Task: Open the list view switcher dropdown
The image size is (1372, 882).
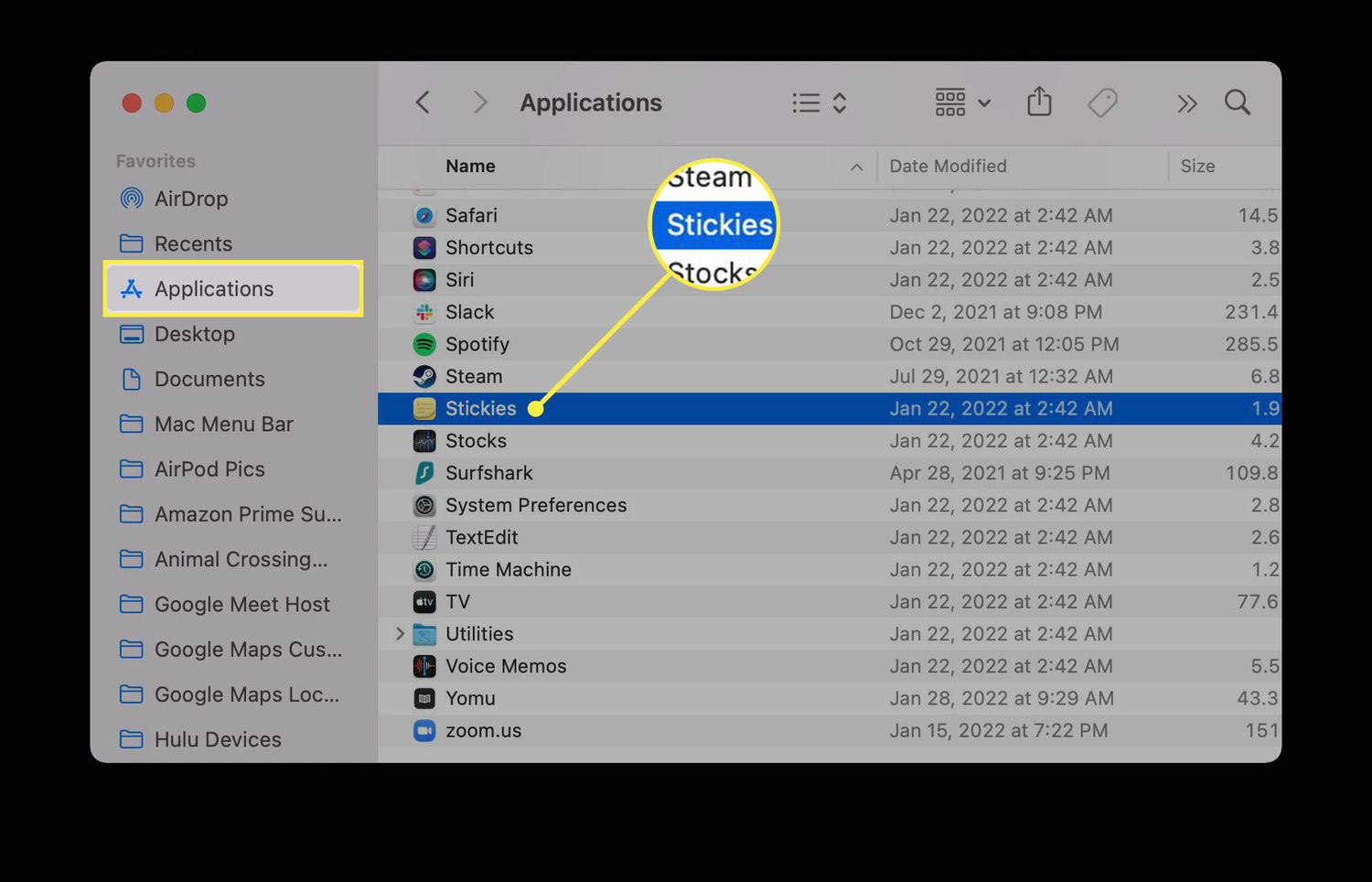Action: tap(819, 102)
